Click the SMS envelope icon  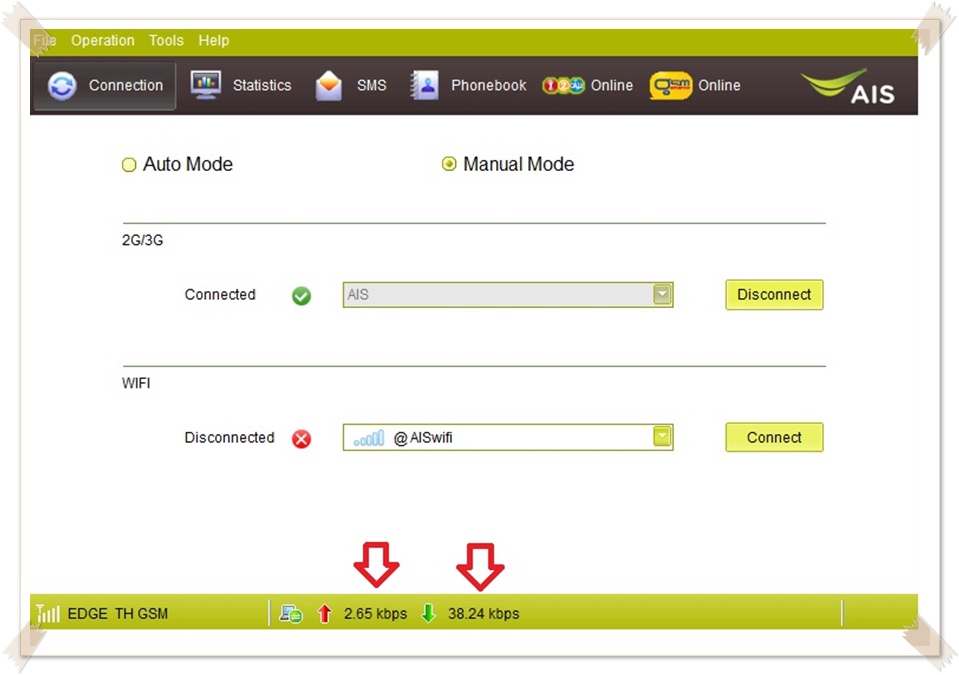pyautogui.click(x=328, y=85)
